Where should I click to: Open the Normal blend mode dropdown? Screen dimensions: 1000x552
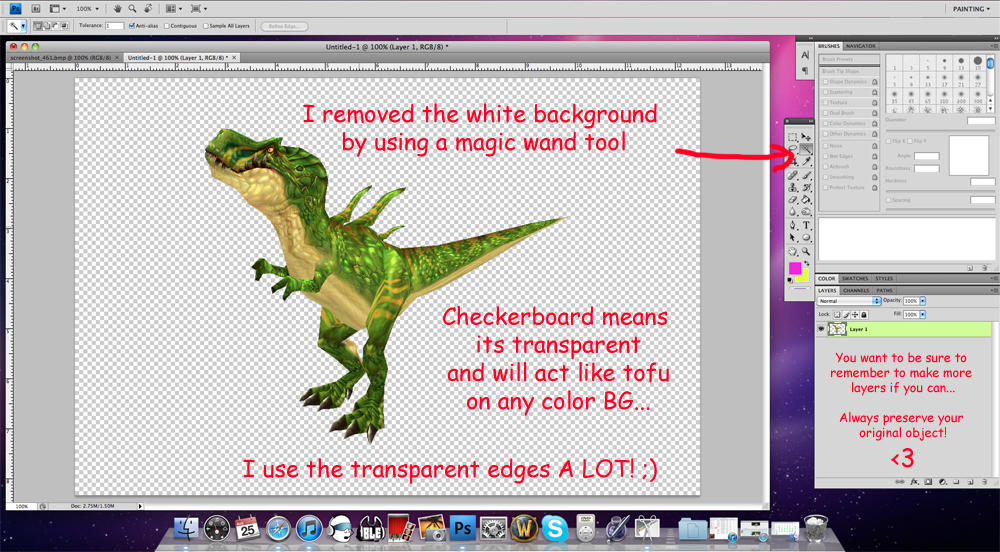point(849,301)
